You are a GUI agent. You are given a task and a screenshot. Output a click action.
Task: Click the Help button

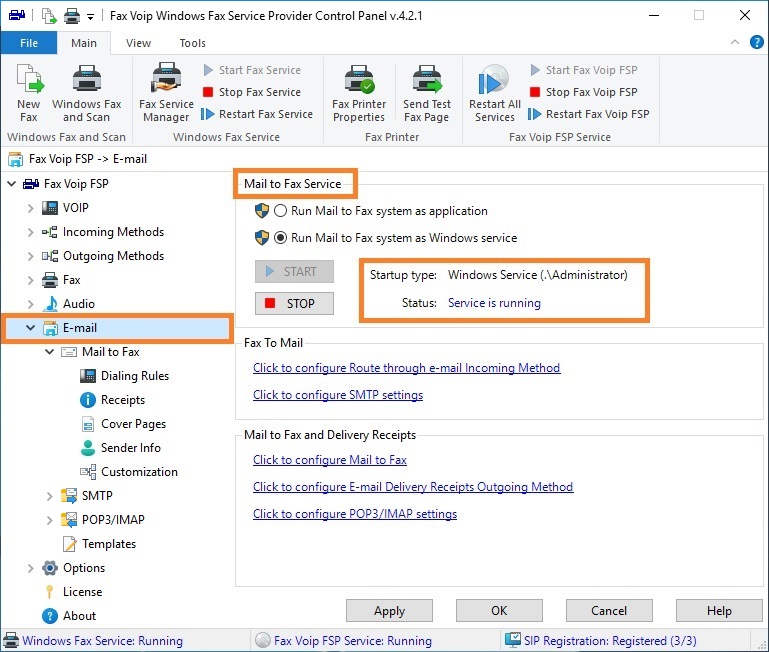[719, 611]
